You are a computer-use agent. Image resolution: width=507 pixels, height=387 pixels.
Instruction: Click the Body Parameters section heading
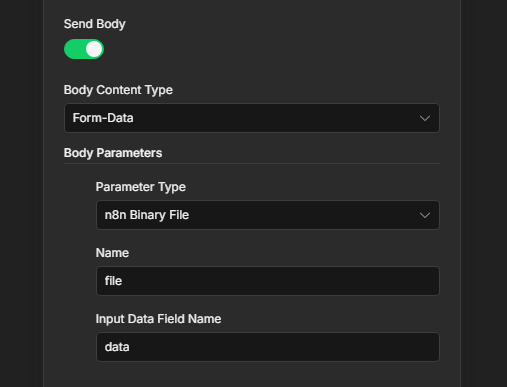point(113,153)
